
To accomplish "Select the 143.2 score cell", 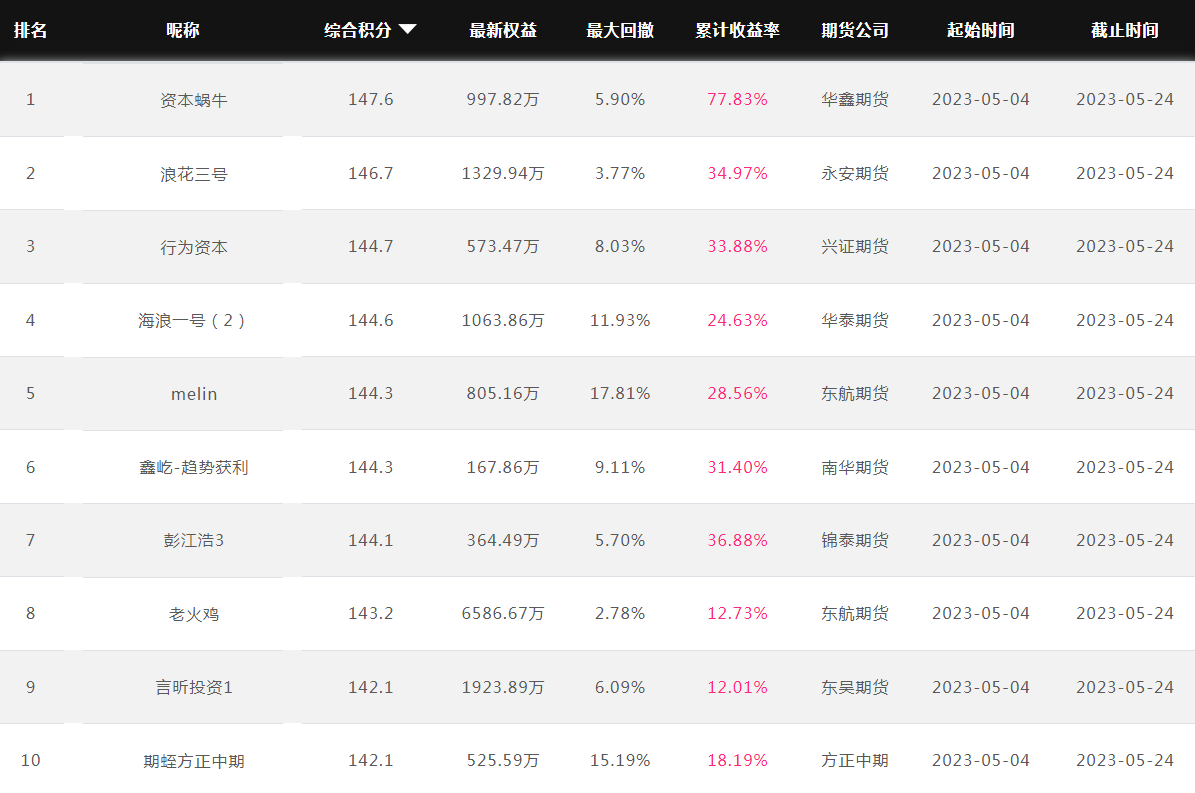I will [x=371, y=613].
